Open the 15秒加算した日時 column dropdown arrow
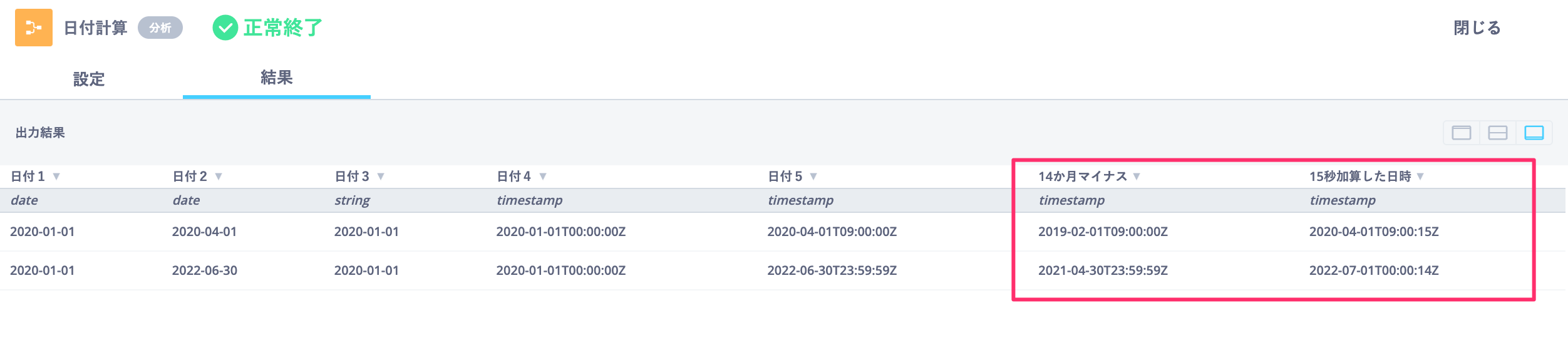 1420,177
